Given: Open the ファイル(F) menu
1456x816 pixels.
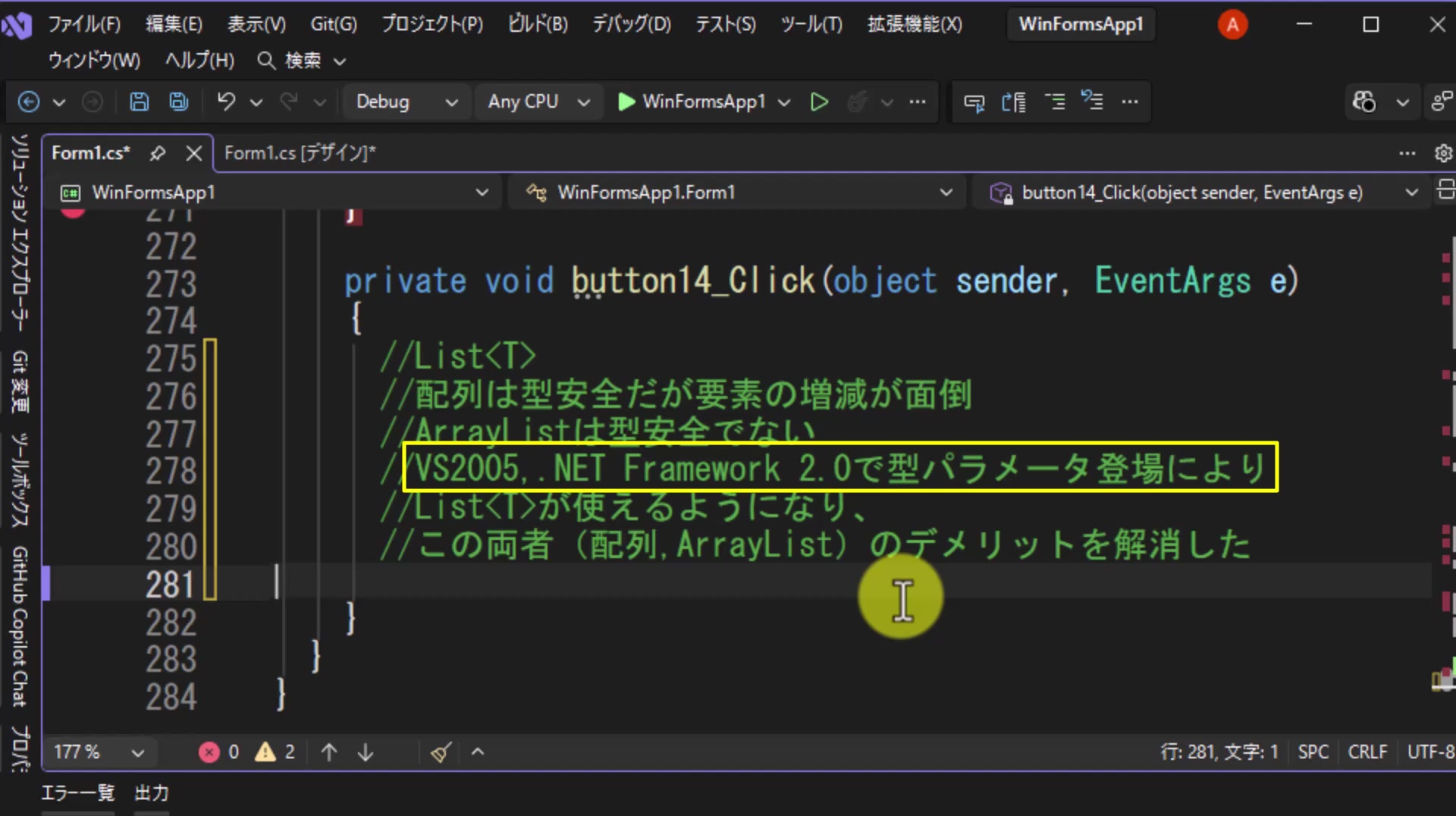Looking at the screenshot, I should [84, 24].
